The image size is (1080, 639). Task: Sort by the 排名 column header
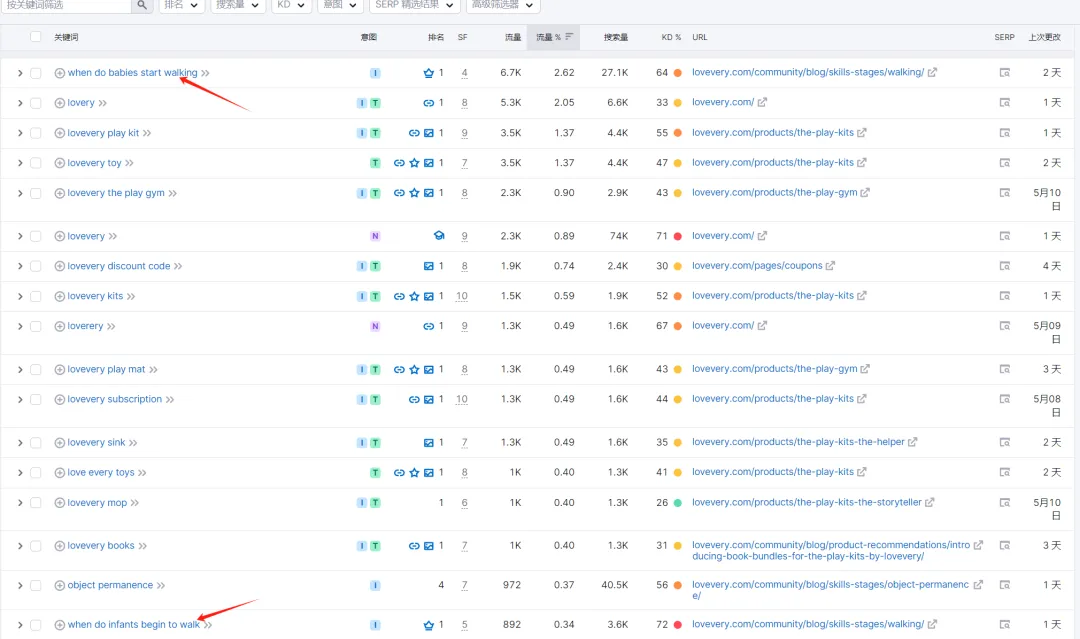[x=435, y=37]
